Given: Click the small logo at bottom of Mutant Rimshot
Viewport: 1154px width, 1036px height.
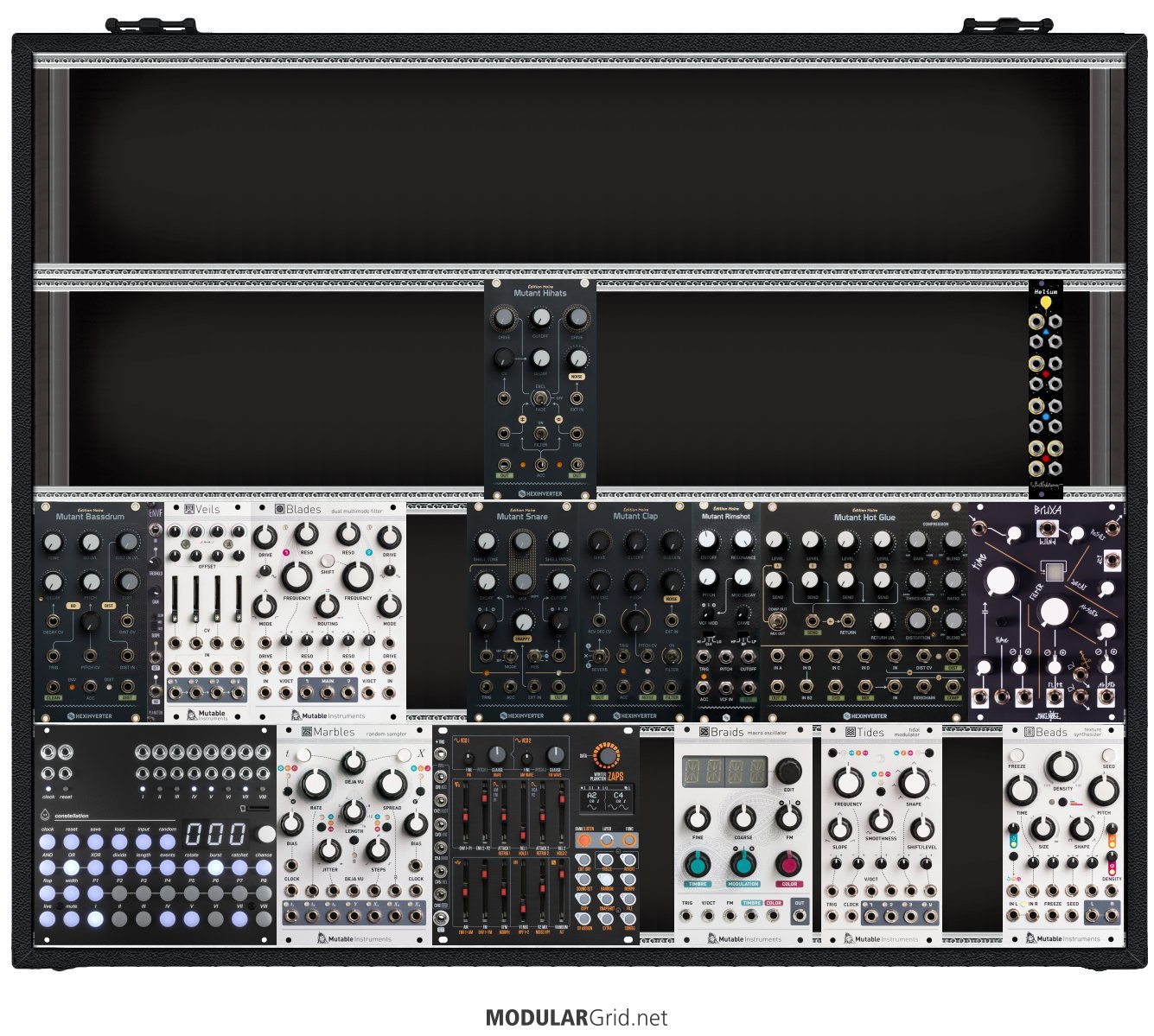Looking at the screenshot, I should tap(726, 716).
